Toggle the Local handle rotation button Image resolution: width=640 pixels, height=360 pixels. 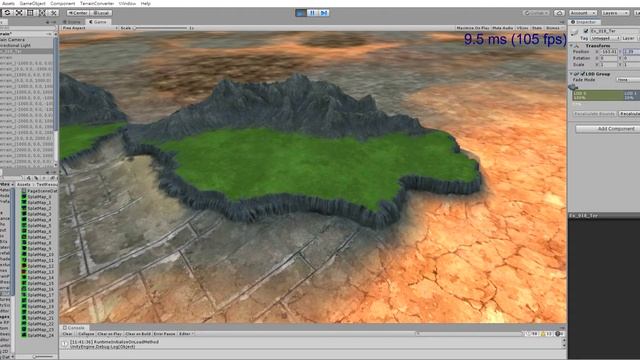(x=100, y=13)
